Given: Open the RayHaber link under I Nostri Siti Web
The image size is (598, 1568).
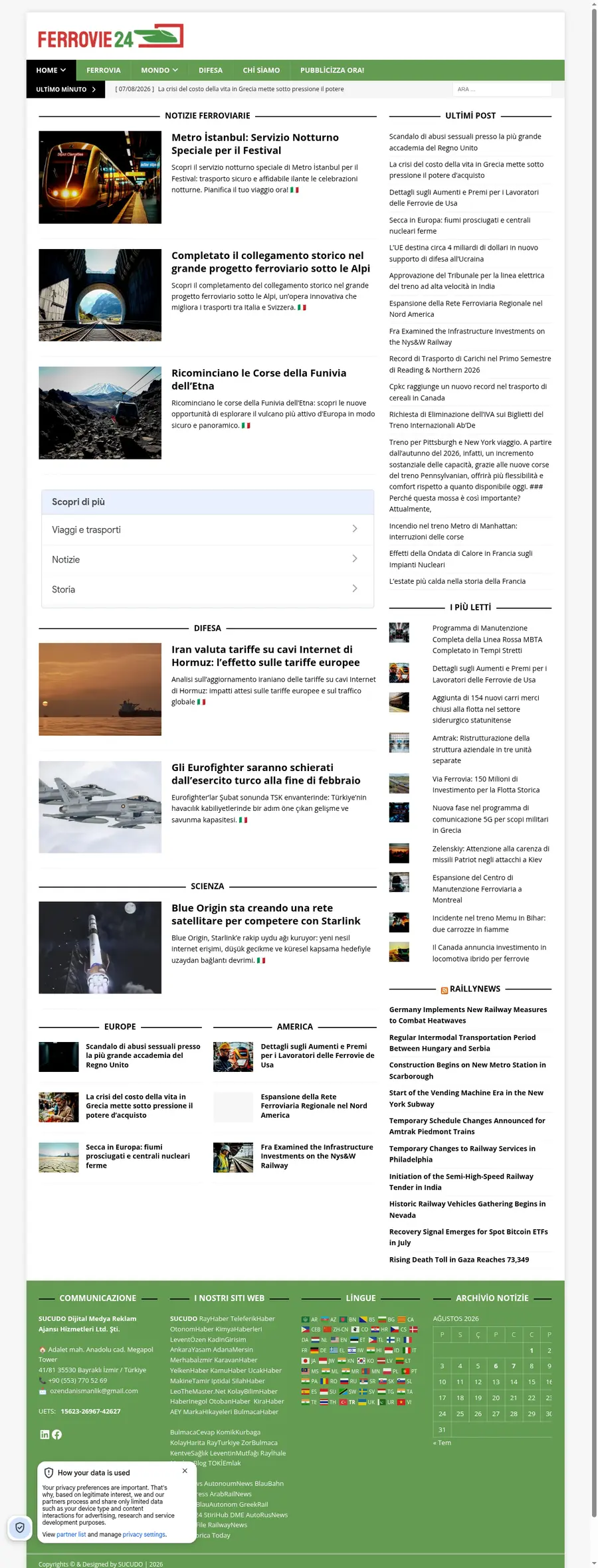Looking at the screenshot, I should tap(214, 1318).
